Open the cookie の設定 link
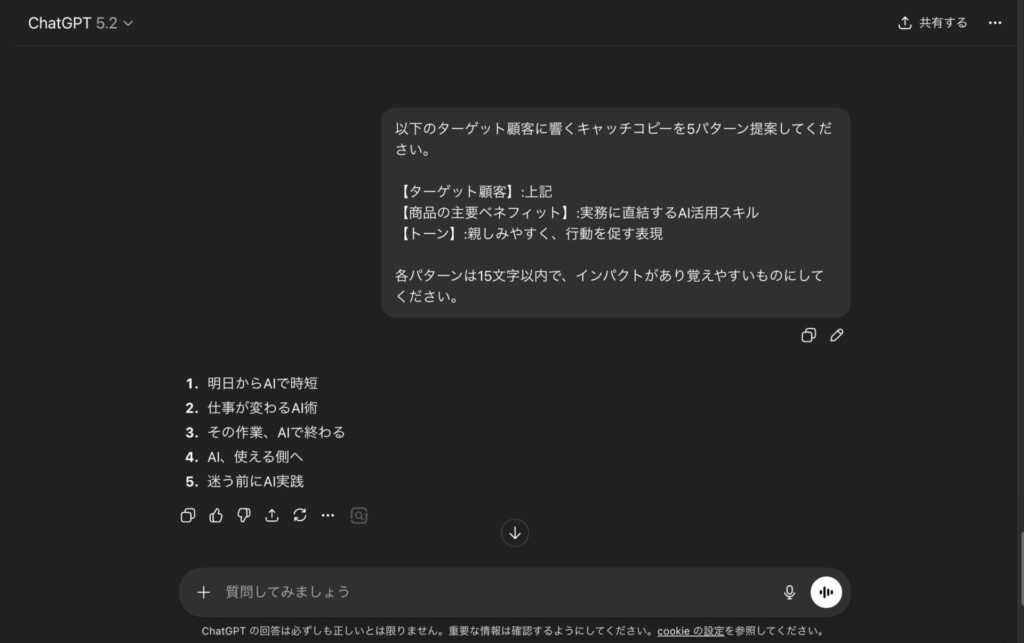Screen dimensions: 1024x643 pyautogui.click(x=690, y=631)
